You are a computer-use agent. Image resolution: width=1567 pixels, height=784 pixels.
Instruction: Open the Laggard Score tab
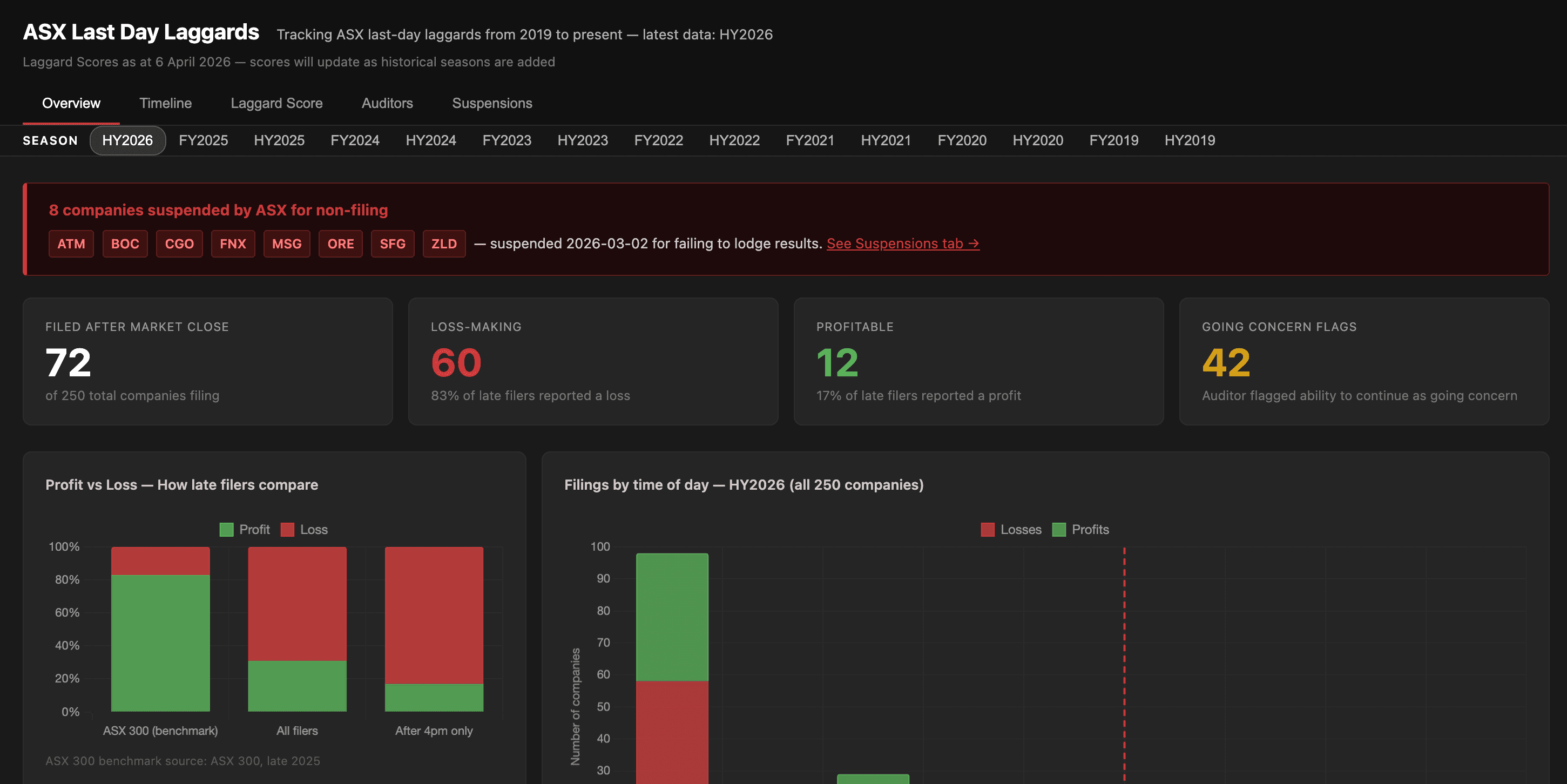point(277,103)
